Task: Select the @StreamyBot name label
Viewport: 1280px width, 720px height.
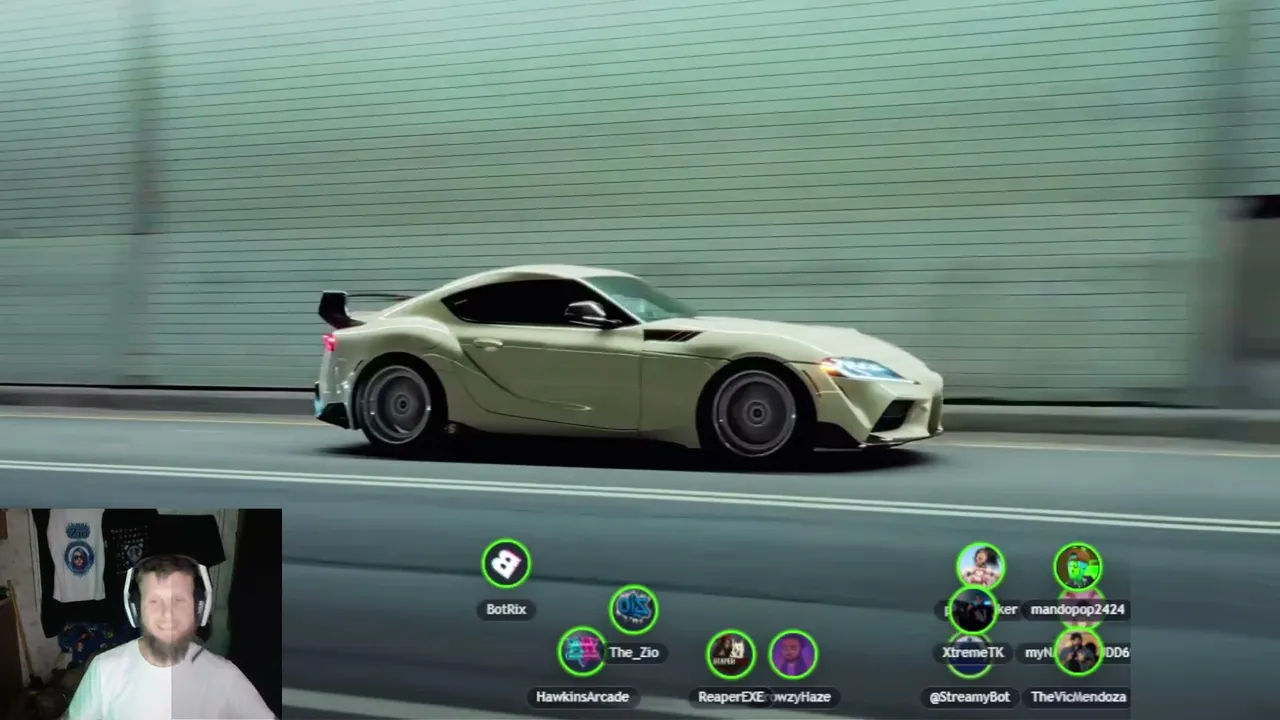Action: 970,697
